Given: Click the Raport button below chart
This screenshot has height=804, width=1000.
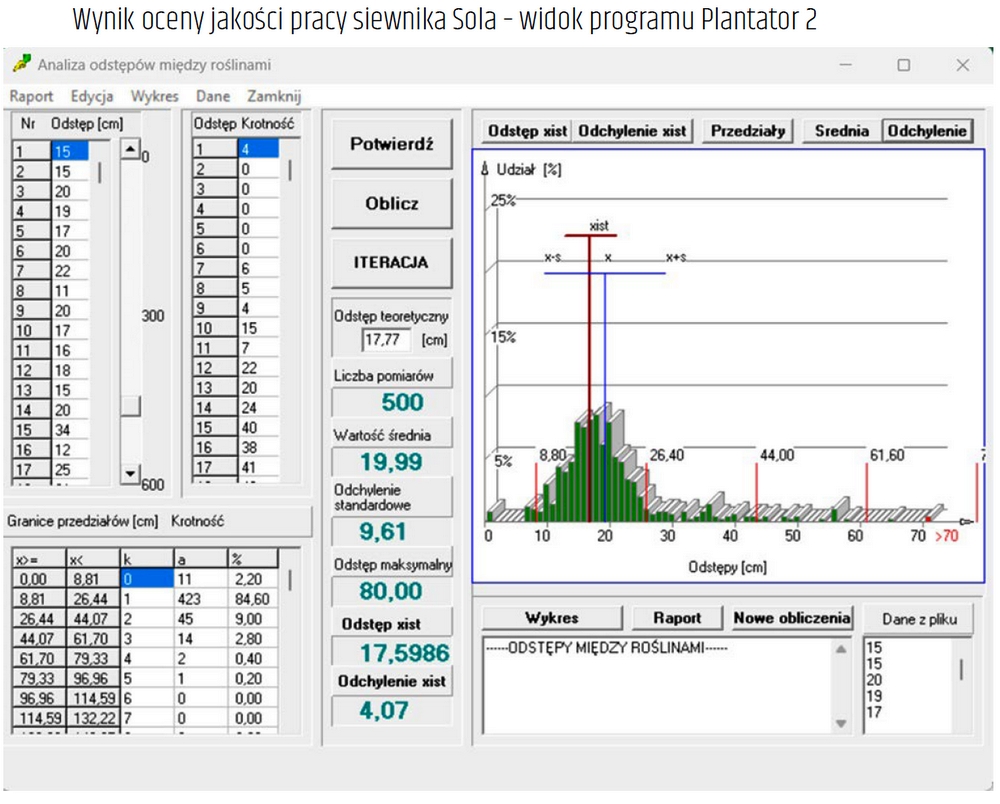Looking at the screenshot, I should 677,618.
